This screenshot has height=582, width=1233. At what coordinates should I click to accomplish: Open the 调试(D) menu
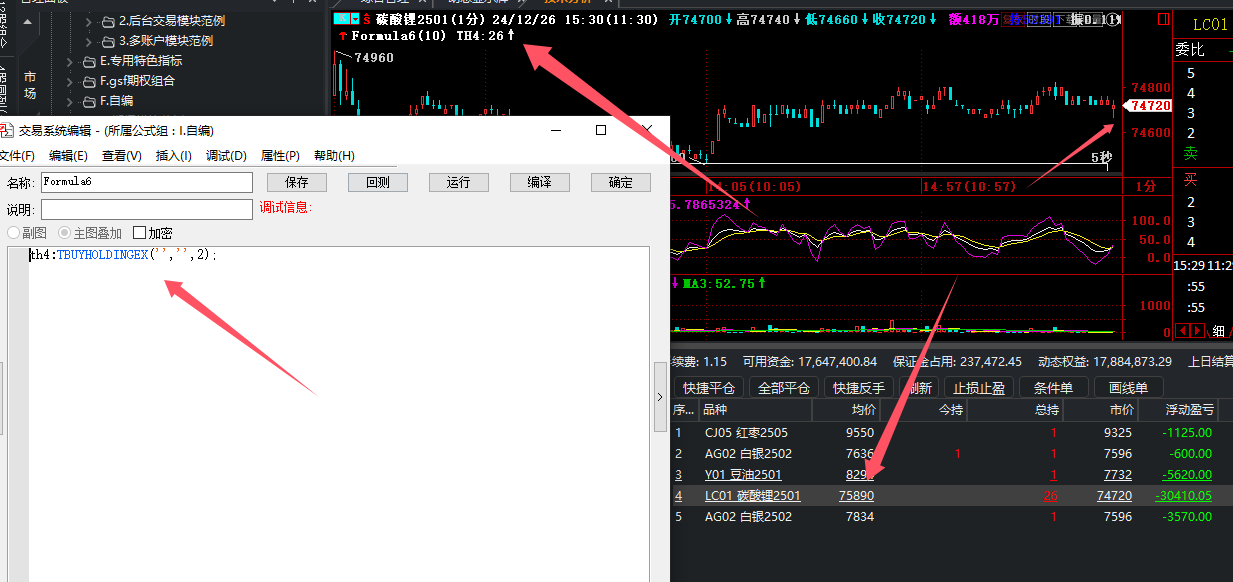pyautogui.click(x=226, y=156)
